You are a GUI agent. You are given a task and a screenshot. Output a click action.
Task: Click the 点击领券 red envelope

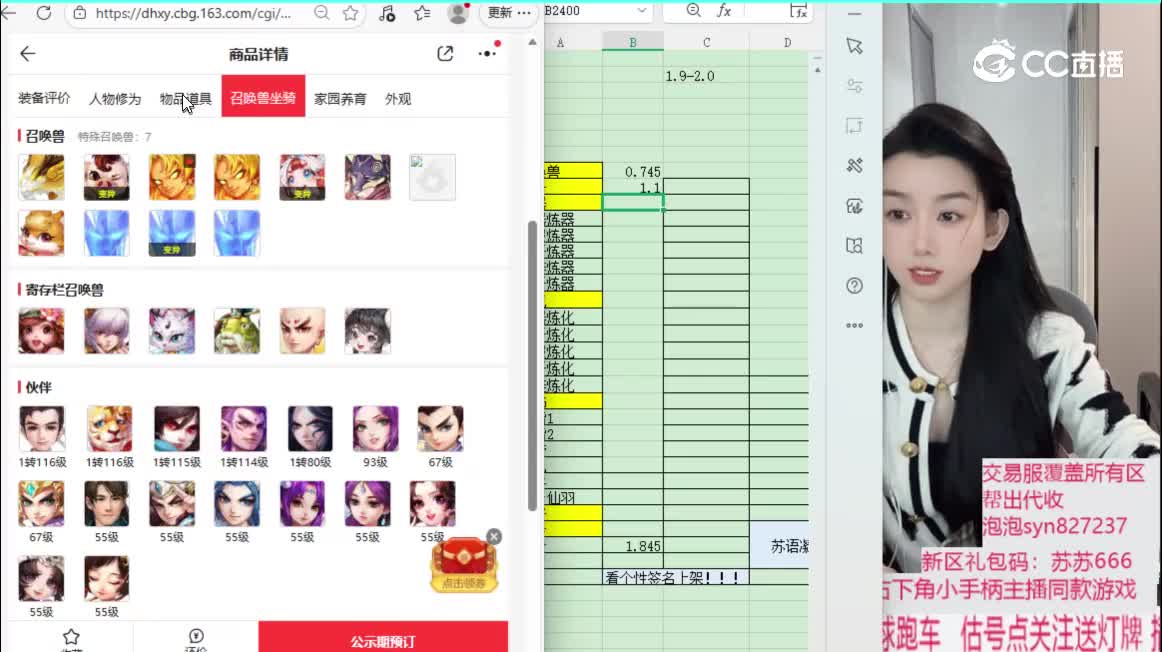[x=464, y=565]
